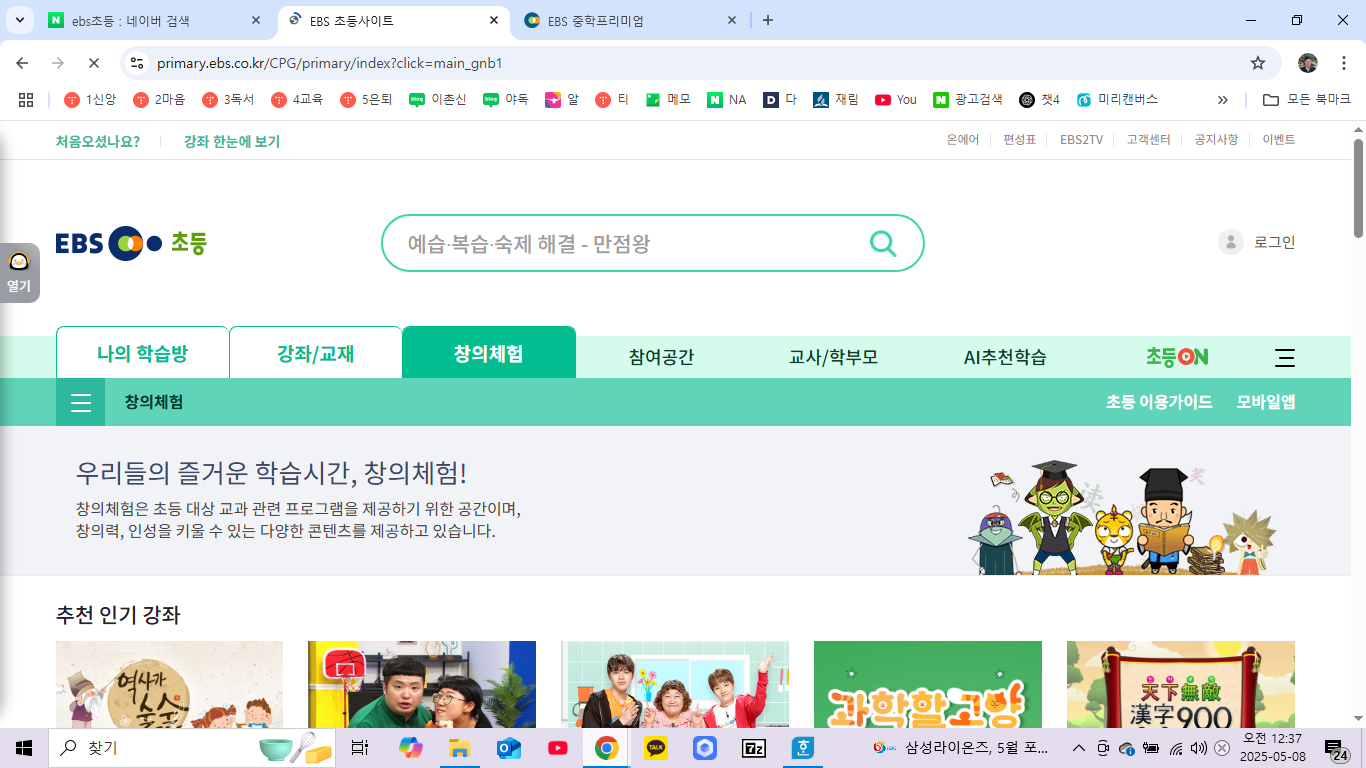Screen dimensions: 1366x768
Task: Click the user profile icon next to 로그인
Action: 1231,242
